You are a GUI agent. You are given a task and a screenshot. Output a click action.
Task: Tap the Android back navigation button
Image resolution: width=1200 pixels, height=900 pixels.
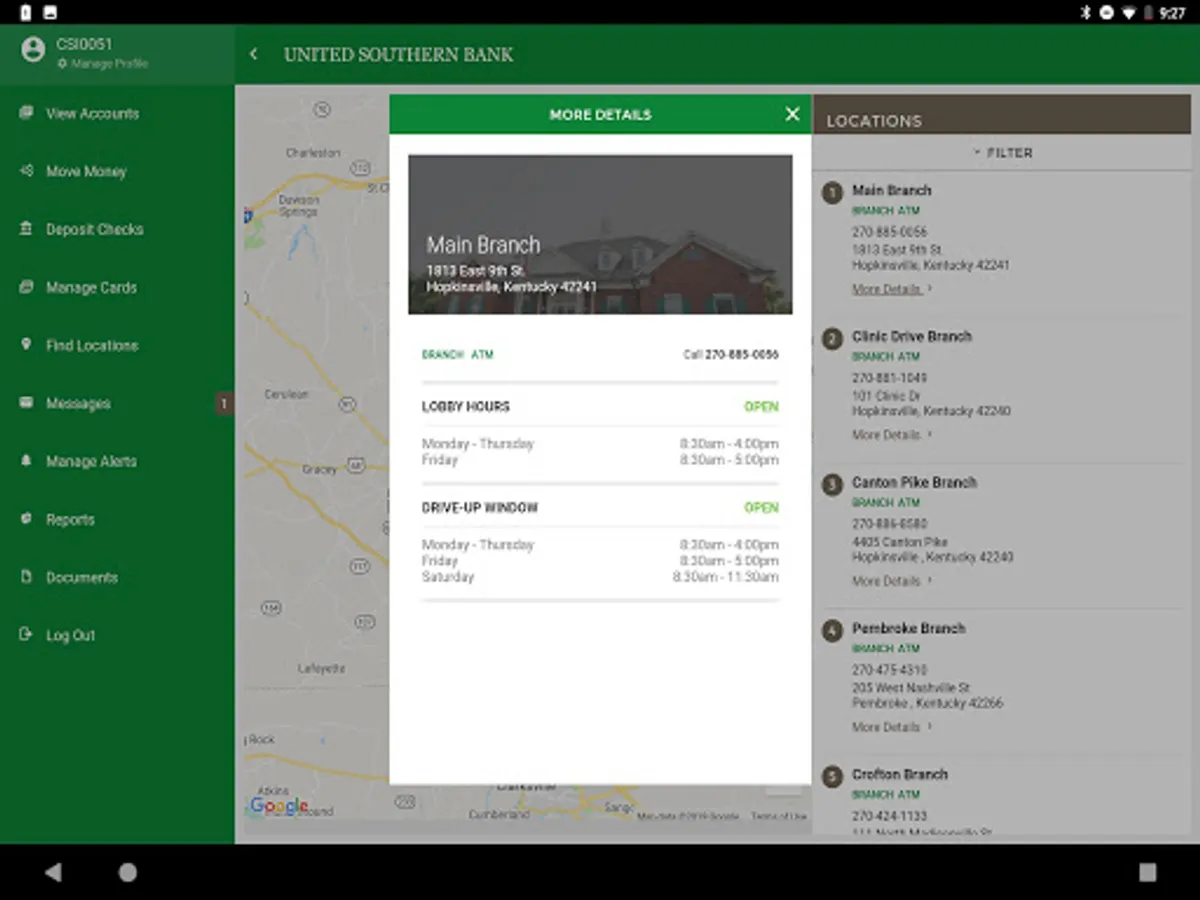click(x=53, y=872)
